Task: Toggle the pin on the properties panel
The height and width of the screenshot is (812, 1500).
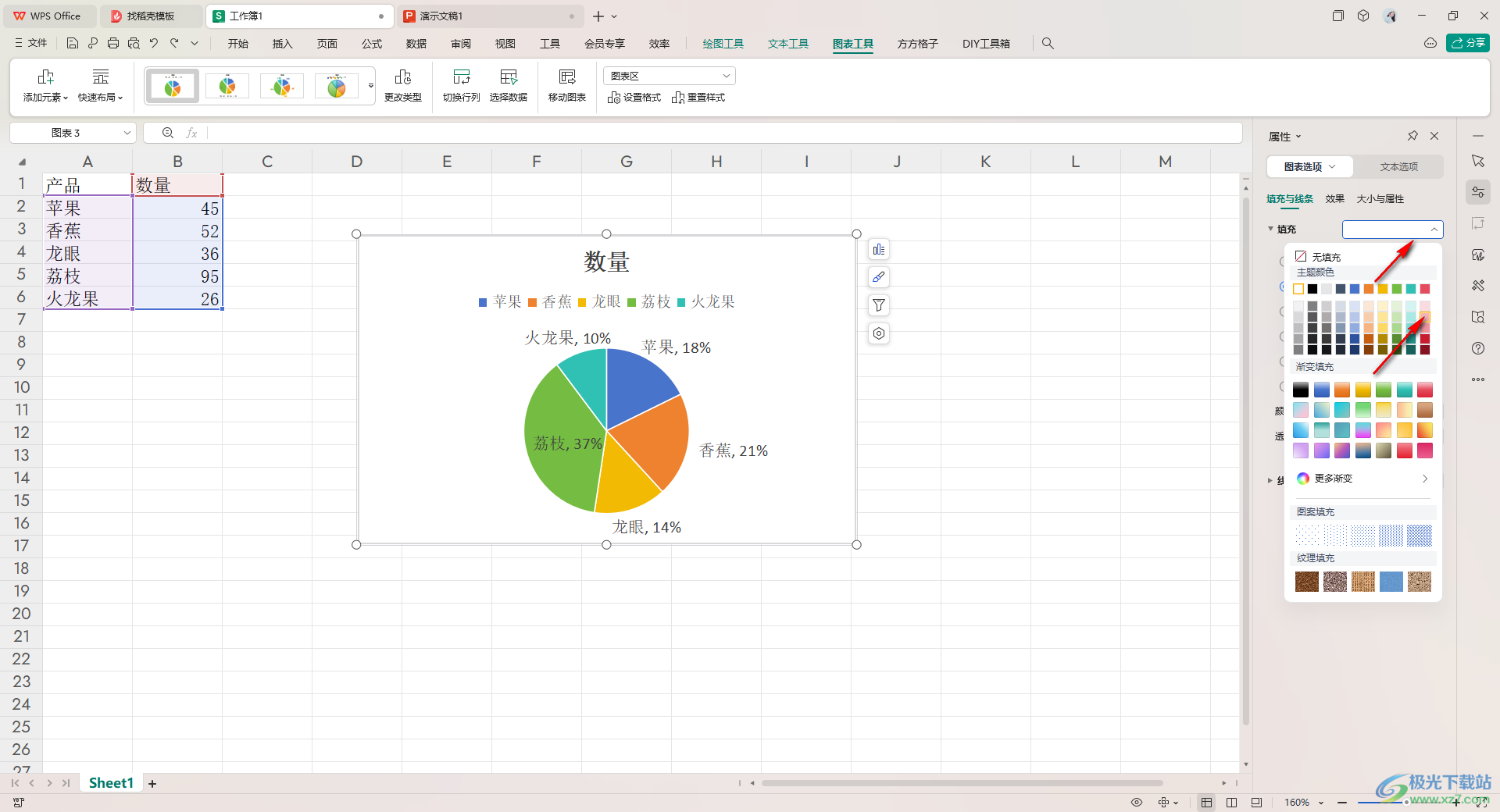Action: (x=1412, y=136)
